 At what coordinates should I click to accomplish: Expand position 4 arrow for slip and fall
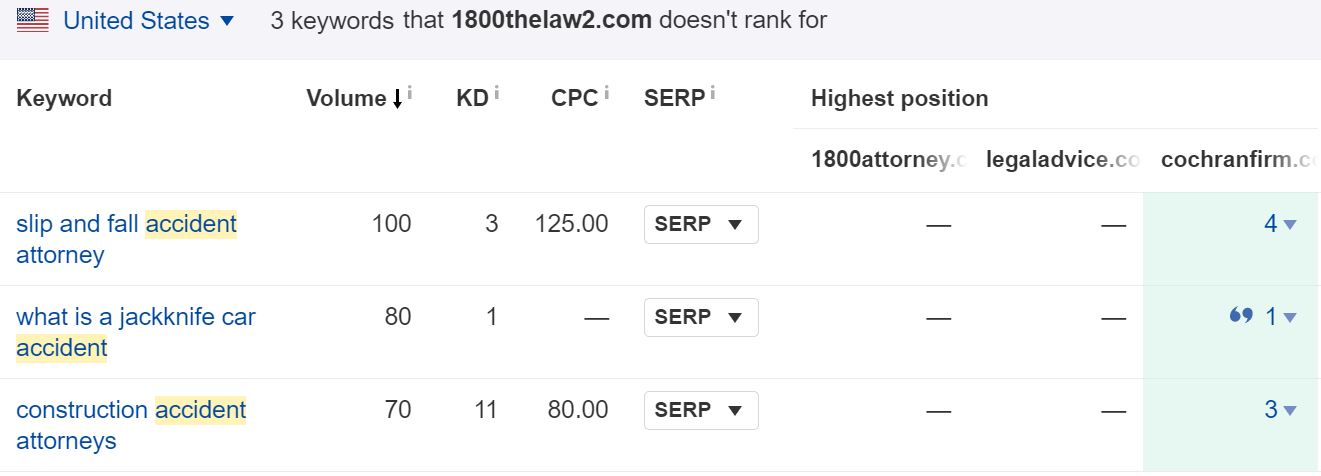pyautogui.click(x=1290, y=225)
